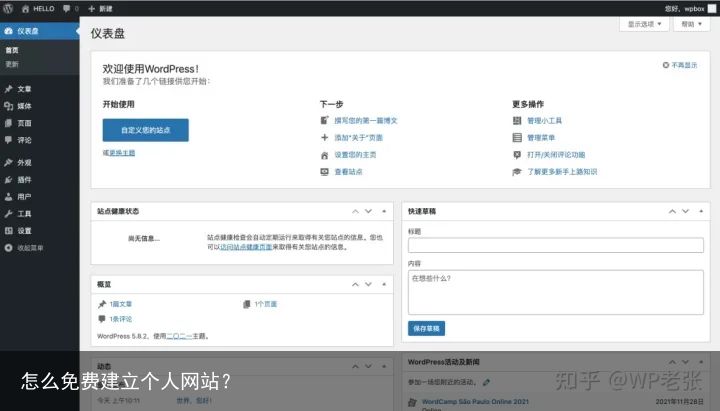Click the comment toggle icon beside 打开/关闭评论功能

517,155
